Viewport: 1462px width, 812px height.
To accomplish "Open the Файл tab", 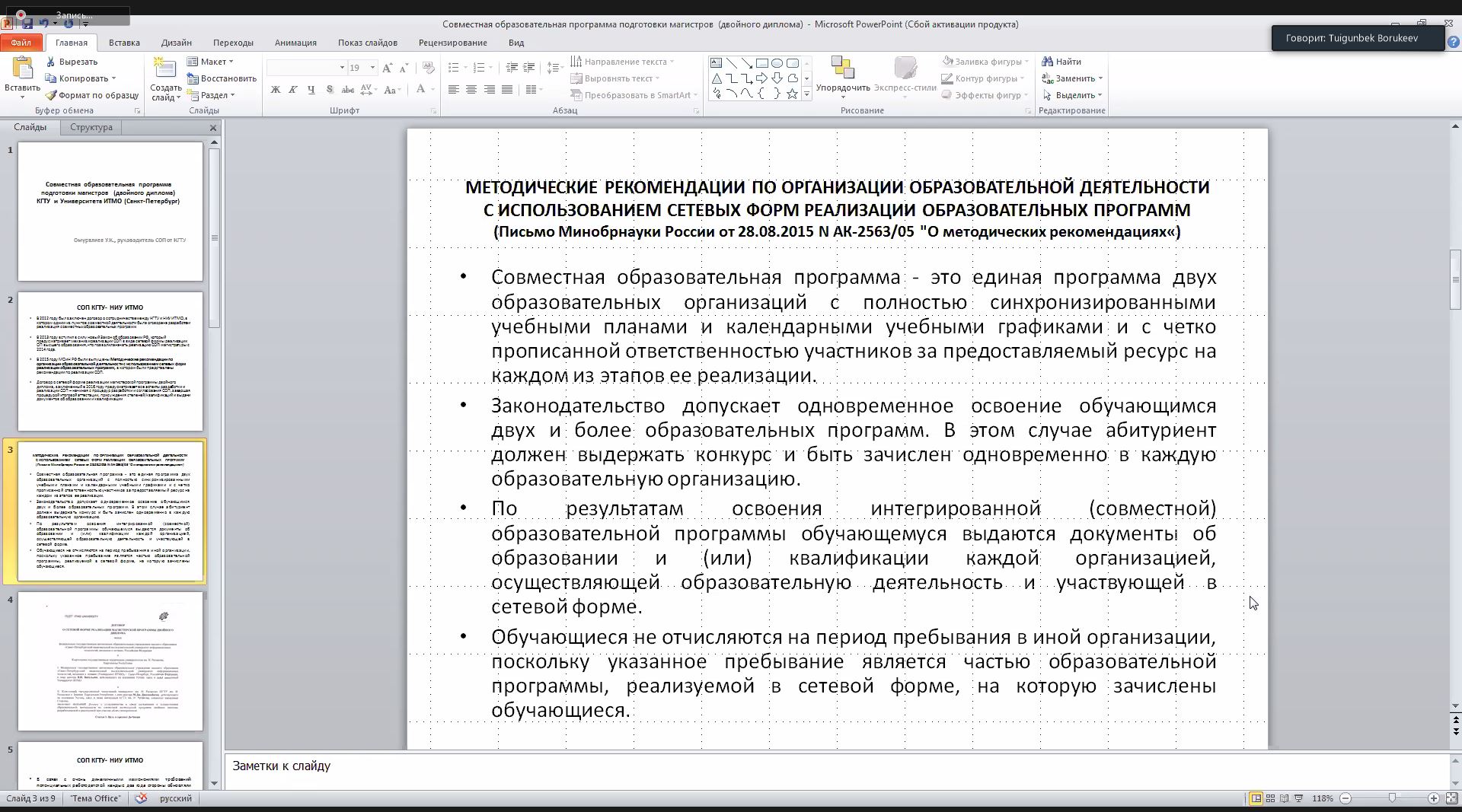I will pyautogui.click(x=21, y=43).
